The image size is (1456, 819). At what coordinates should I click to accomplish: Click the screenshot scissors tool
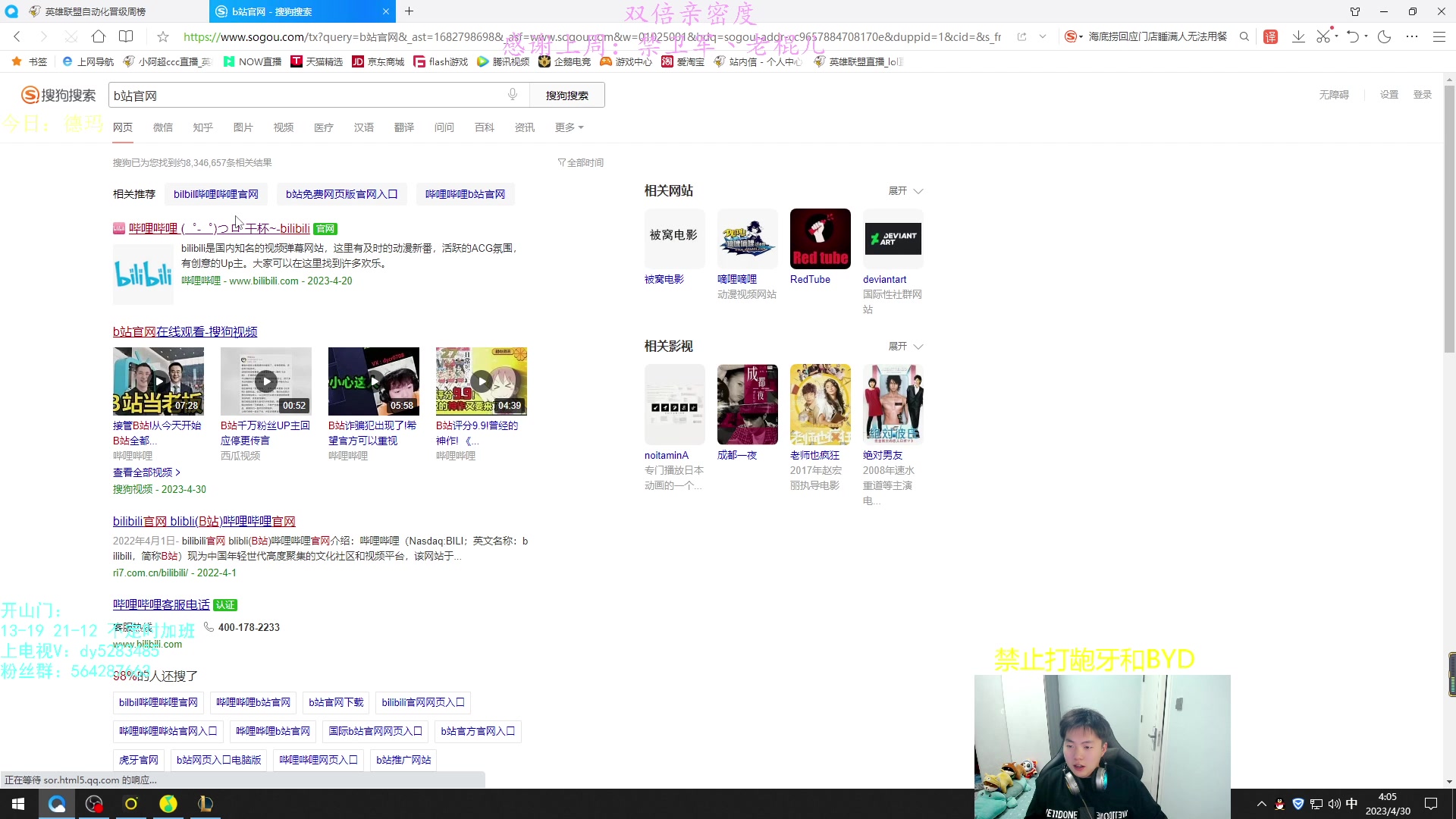coord(1323,36)
